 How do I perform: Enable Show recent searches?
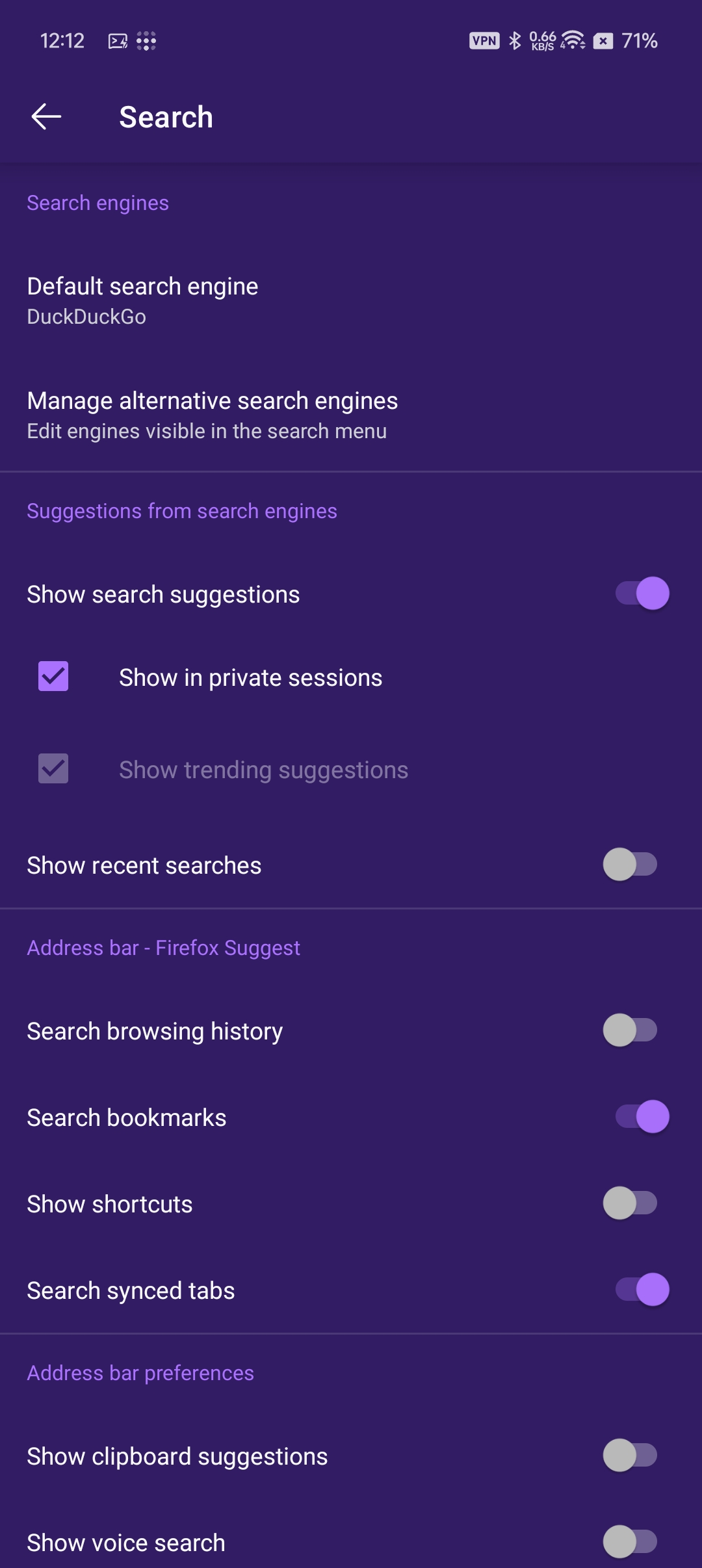coord(630,865)
